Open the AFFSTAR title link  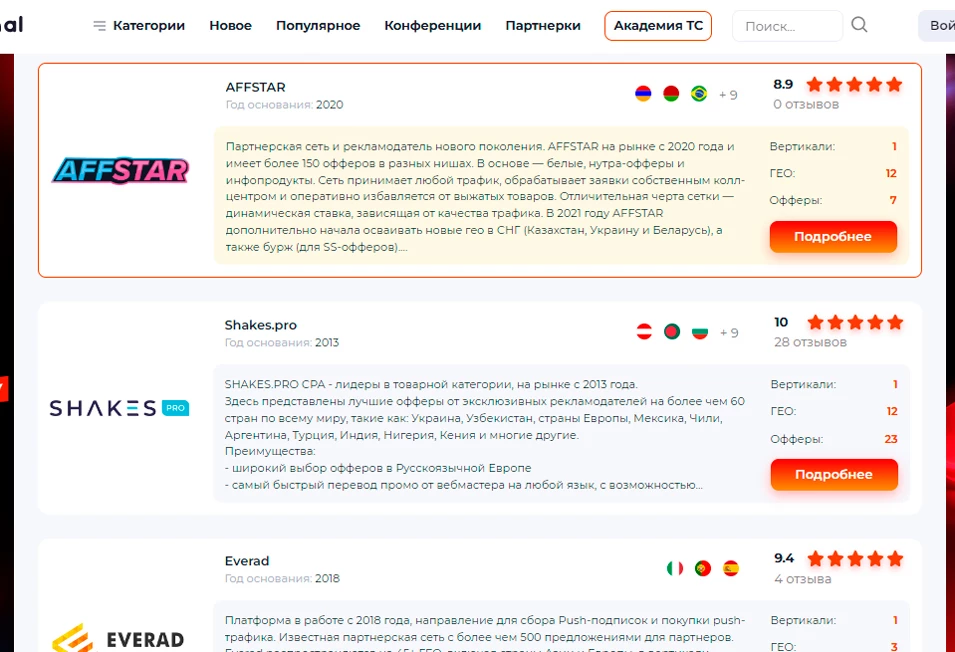coord(255,87)
